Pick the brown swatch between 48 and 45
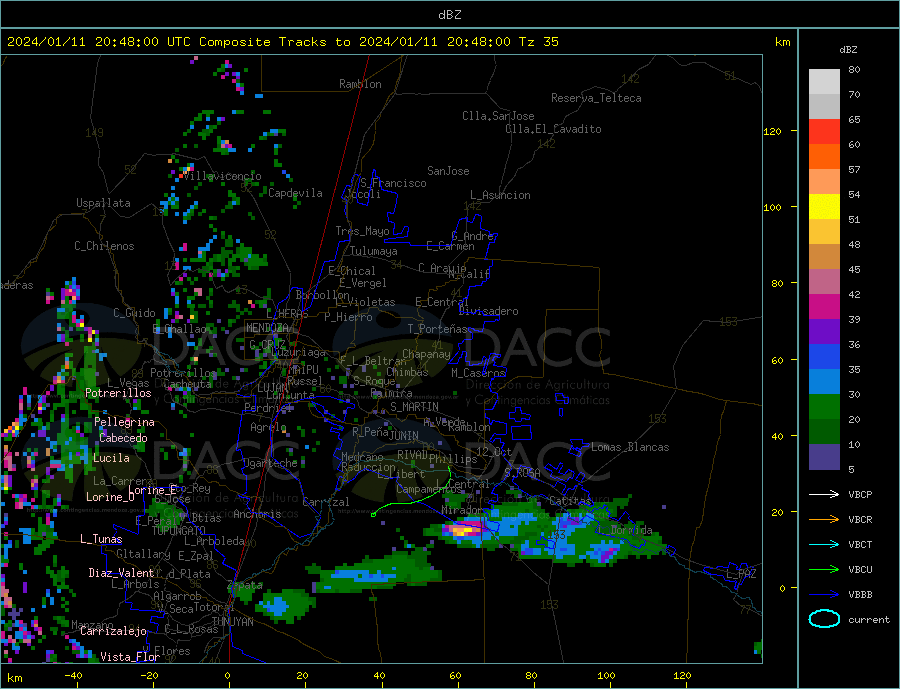Screen dimensions: 900x689 click(824, 257)
